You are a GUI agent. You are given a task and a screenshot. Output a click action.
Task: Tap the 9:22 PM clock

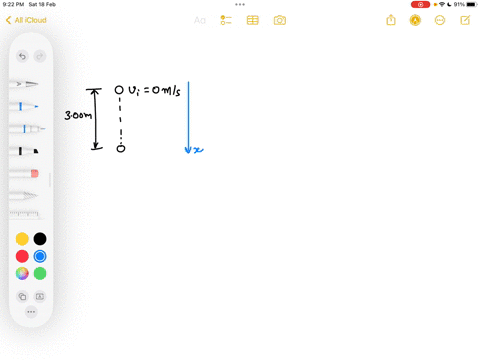13,4
